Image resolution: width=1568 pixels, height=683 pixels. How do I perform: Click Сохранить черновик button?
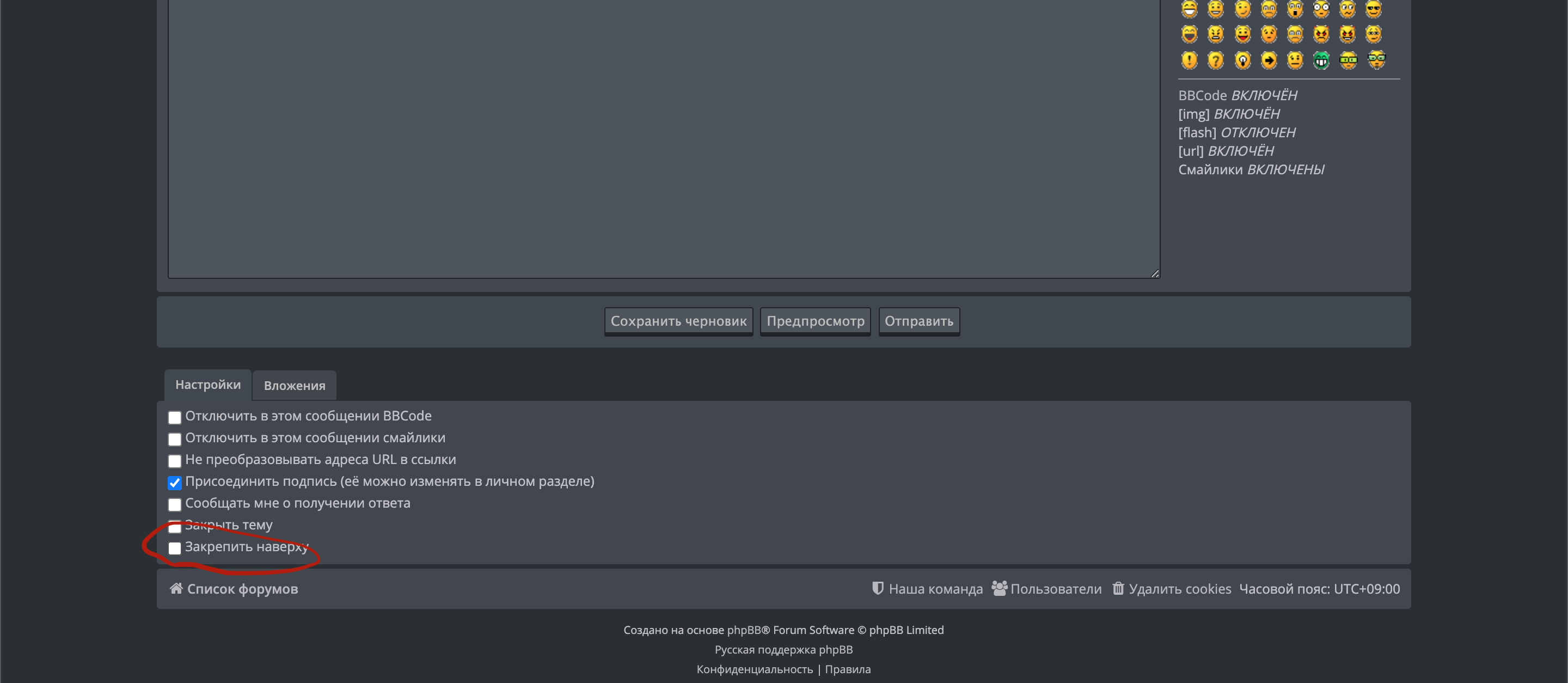pos(678,321)
